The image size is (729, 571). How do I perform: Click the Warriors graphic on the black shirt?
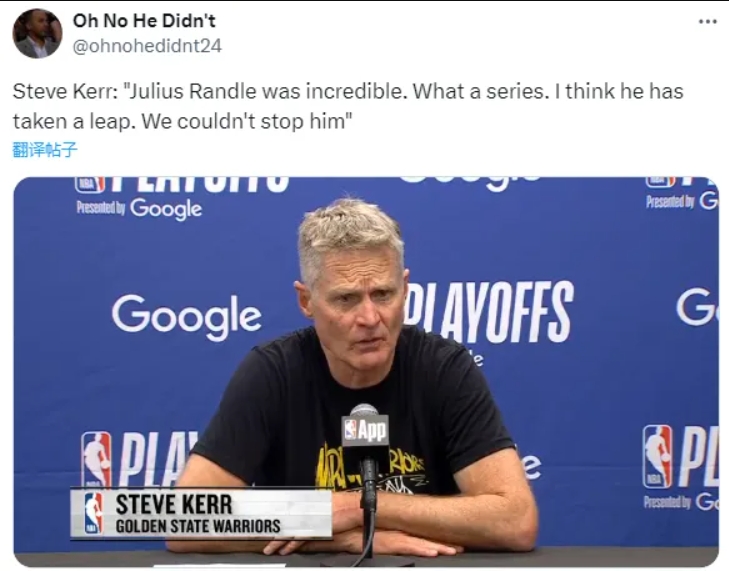tap(370, 470)
